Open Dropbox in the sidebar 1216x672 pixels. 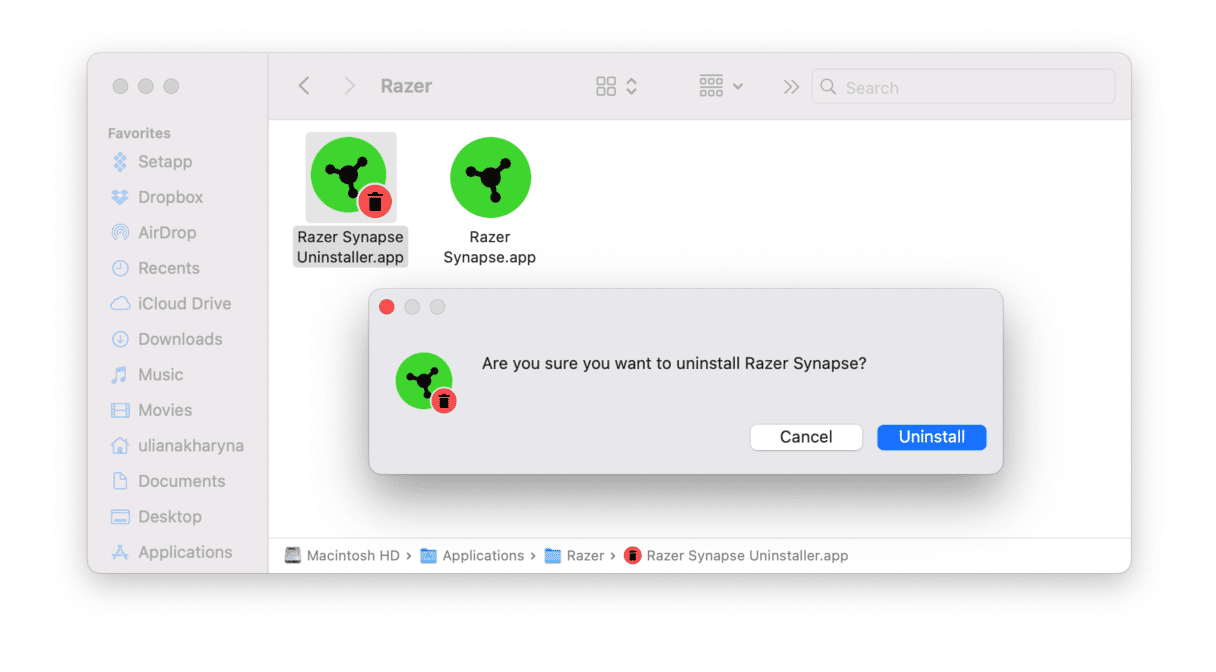point(170,197)
